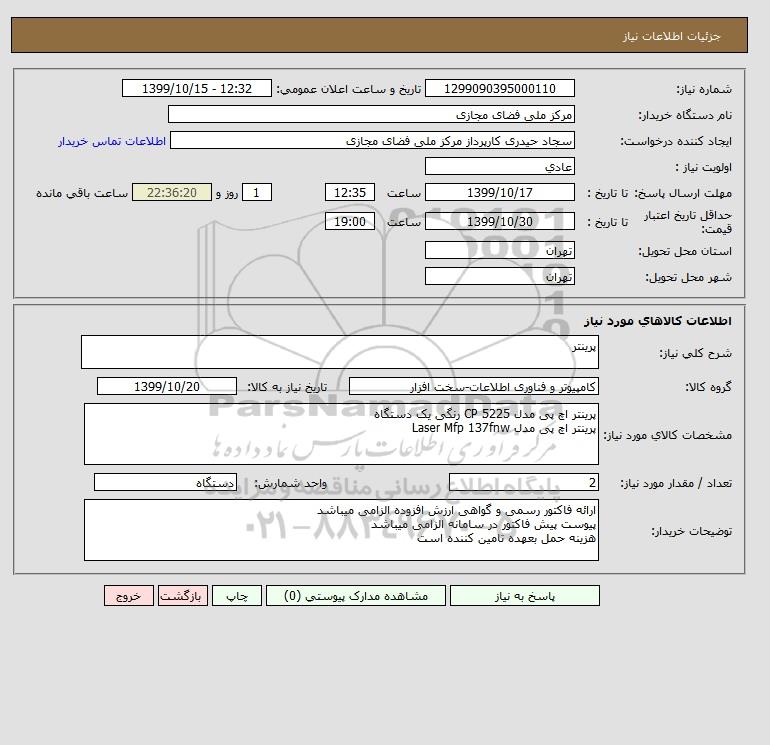
Task: Click the استان محل تحویل field
Action: 499,250
